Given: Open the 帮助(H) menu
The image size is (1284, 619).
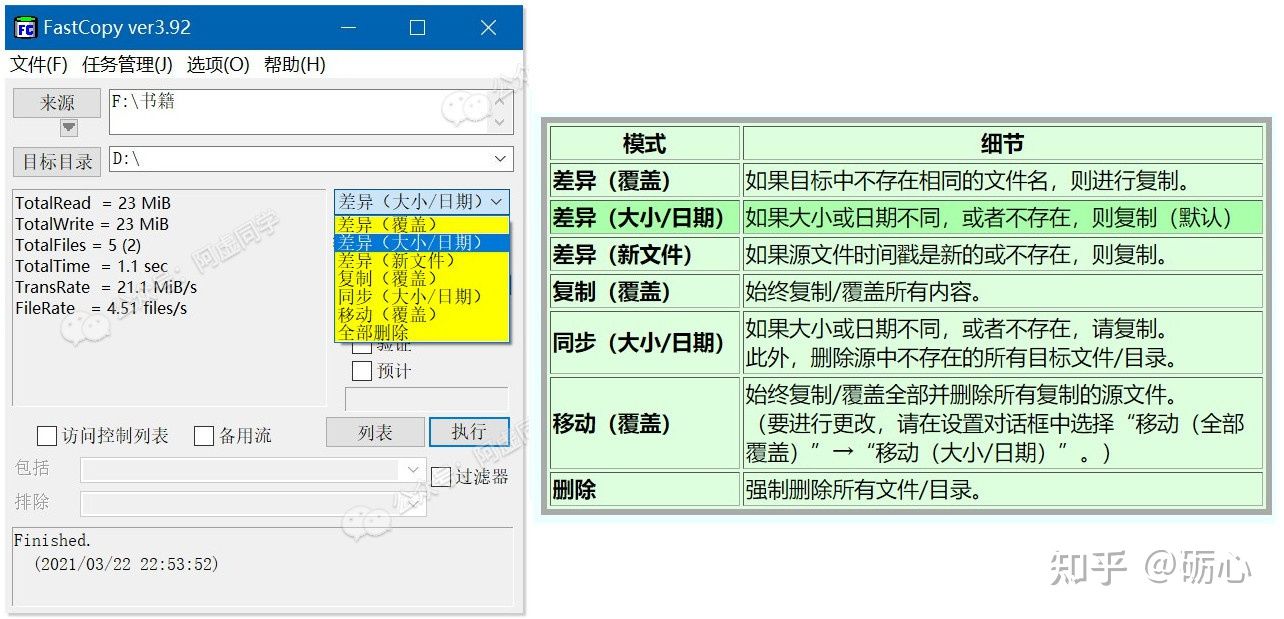Looking at the screenshot, I should point(294,65).
